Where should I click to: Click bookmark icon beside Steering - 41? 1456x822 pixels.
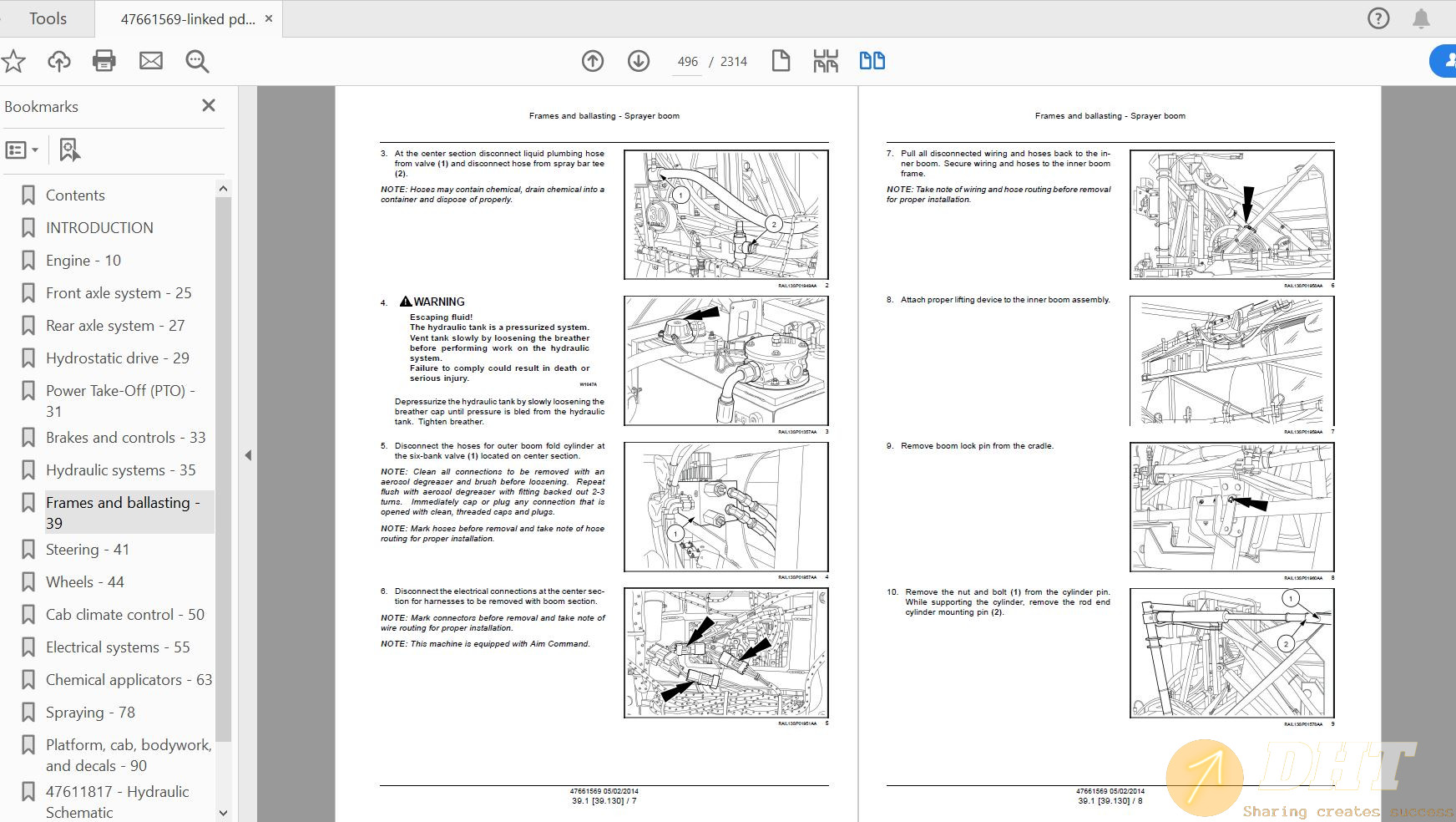(x=28, y=550)
